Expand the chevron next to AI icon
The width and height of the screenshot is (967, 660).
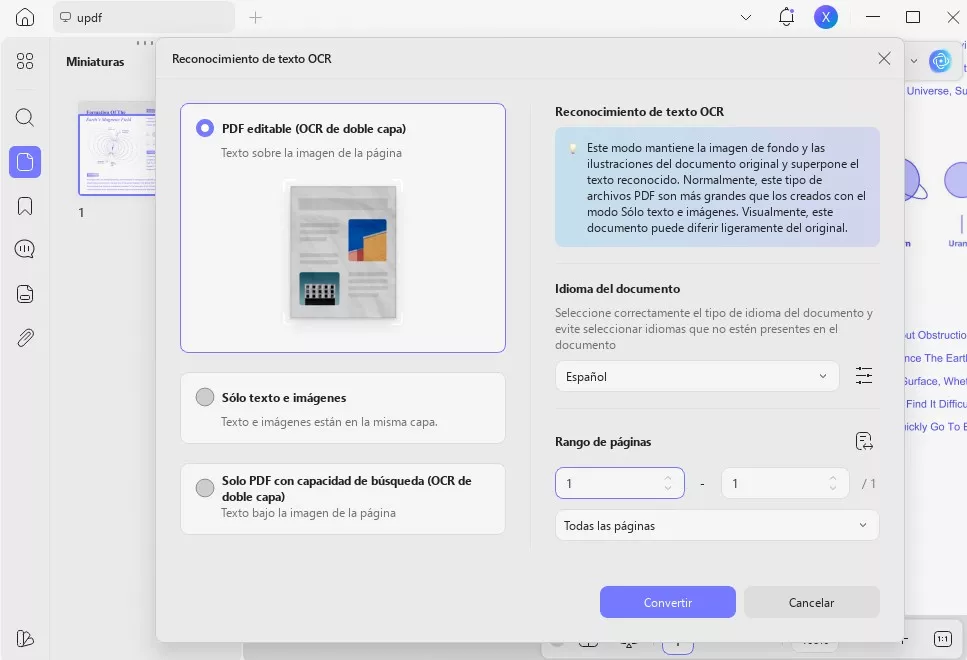pos(914,61)
